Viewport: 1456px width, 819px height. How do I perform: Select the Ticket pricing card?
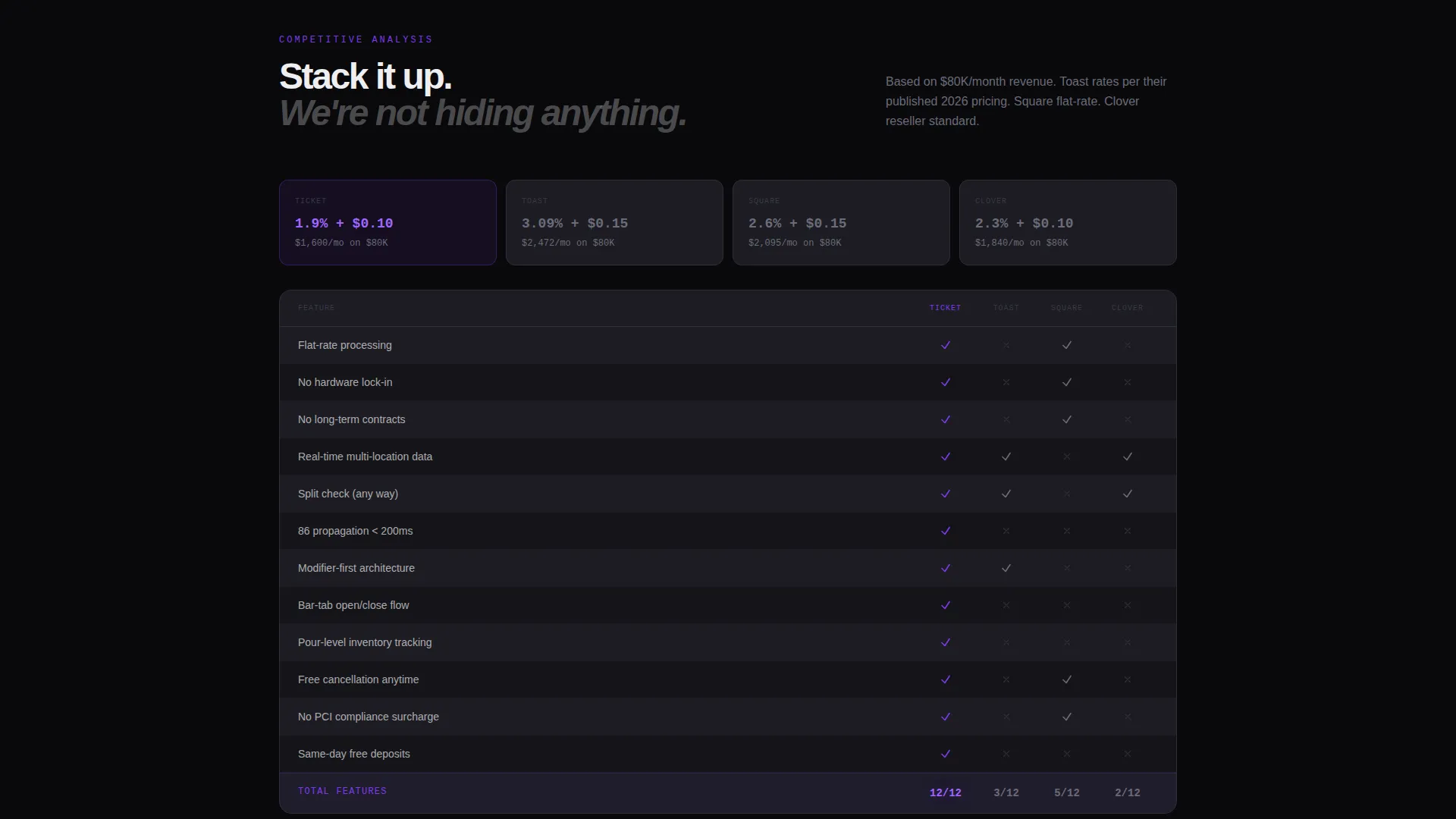(x=388, y=222)
